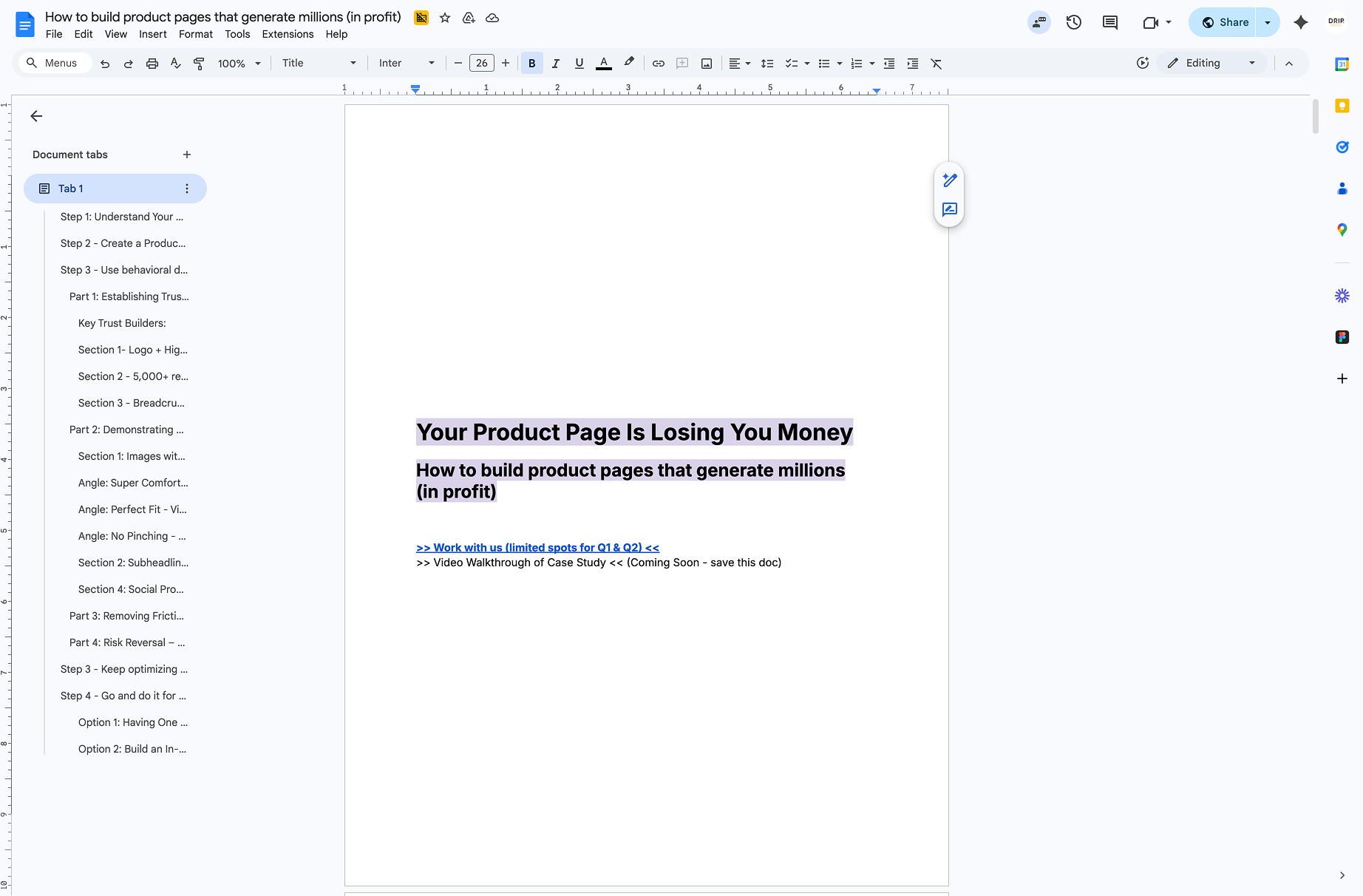Image resolution: width=1363 pixels, height=896 pixels.
Task: Open the Title paragraph style dropdown
Action: tap(319, 64)
